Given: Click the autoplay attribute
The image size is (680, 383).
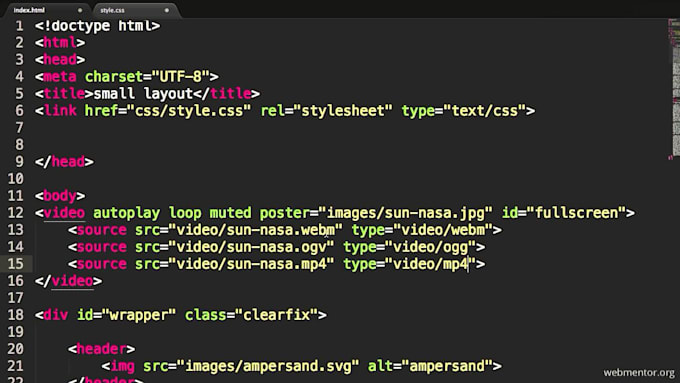Looking at the screenshot, I should [x=127, y=213].
